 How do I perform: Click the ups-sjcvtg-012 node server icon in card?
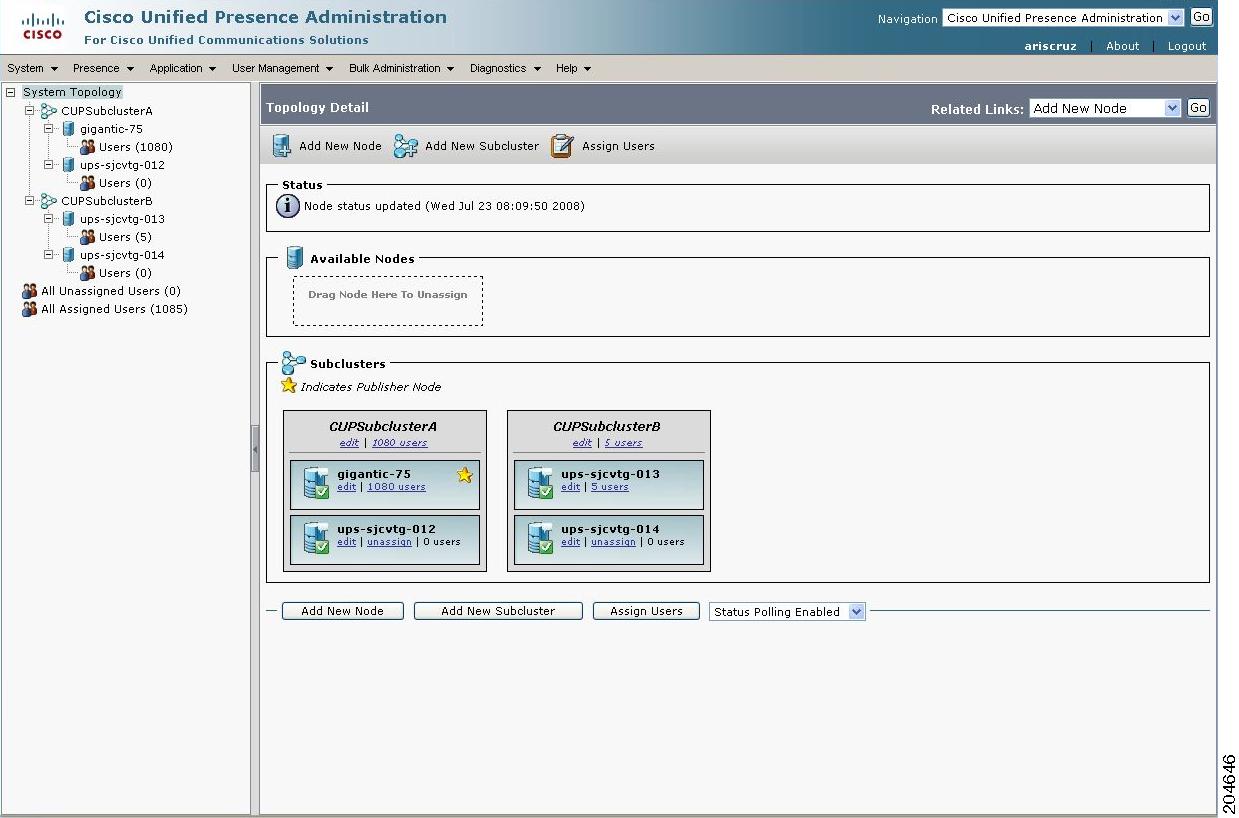316,538
